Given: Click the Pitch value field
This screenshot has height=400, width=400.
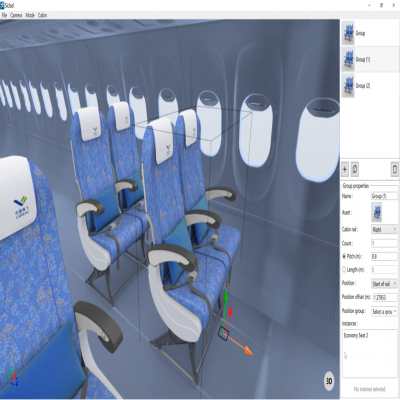Looking at the screenshot, I should pyautogui.click(x=384, y=257).
